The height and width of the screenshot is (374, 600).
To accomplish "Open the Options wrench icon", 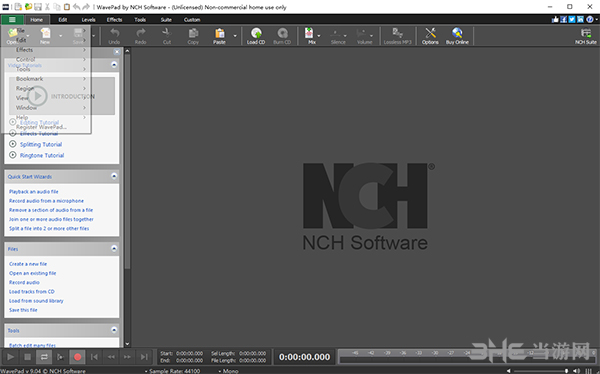I will click(430, 36).
